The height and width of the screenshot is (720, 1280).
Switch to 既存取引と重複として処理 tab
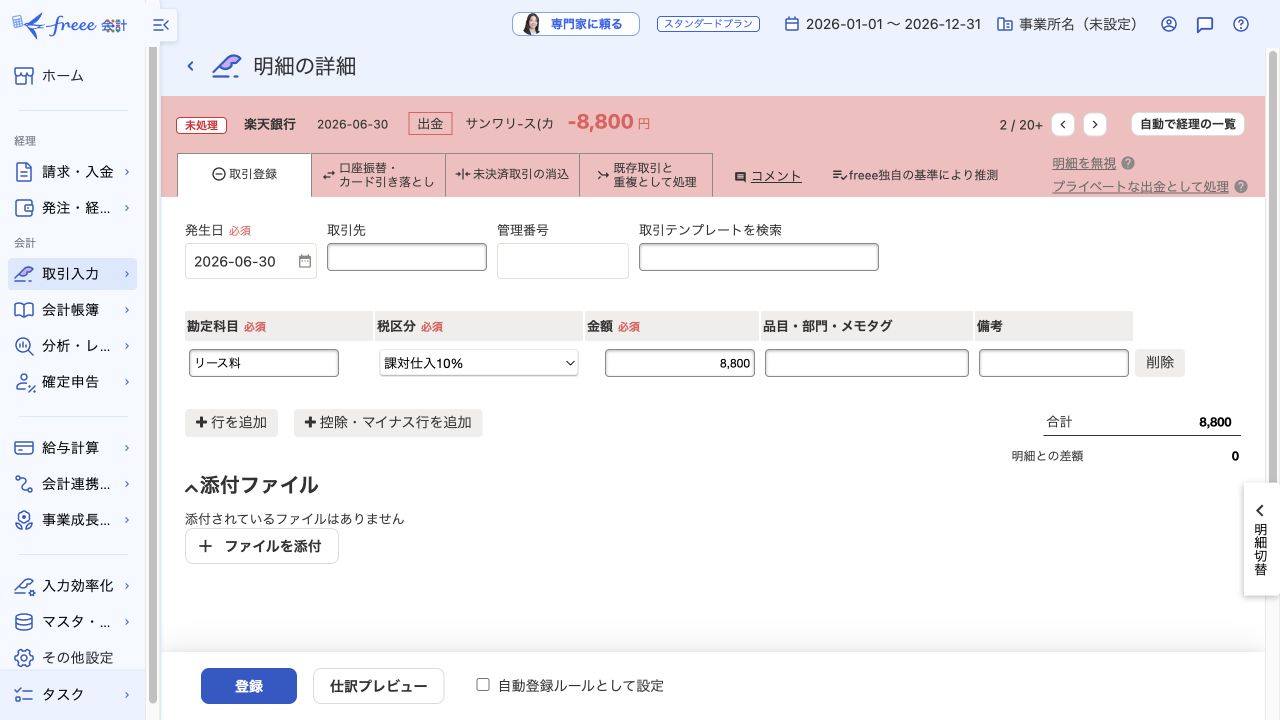click(646, 174)
